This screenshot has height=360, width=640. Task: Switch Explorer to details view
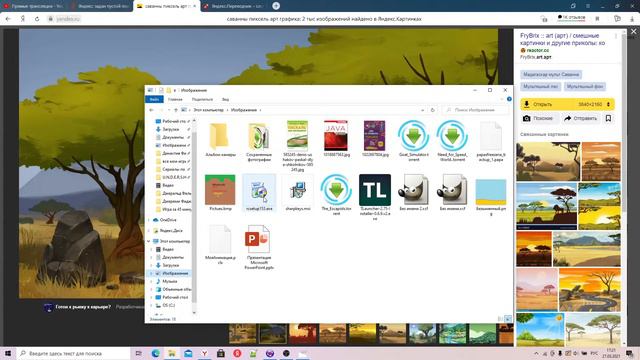(x=501, y=319)
